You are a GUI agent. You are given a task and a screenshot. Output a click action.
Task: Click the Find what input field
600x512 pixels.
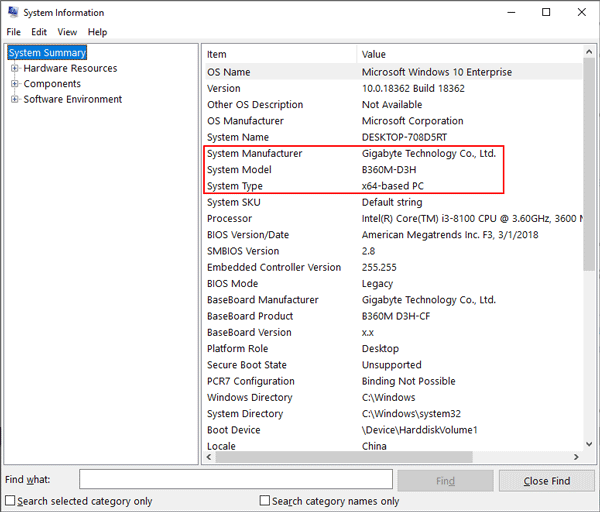click(x=236, y=479)
